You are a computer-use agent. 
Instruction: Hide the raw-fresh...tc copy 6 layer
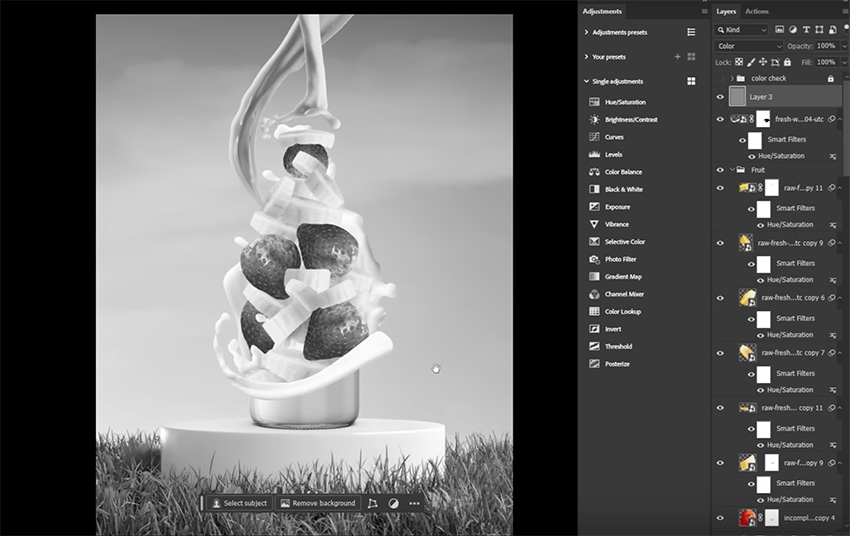[720, 298]
